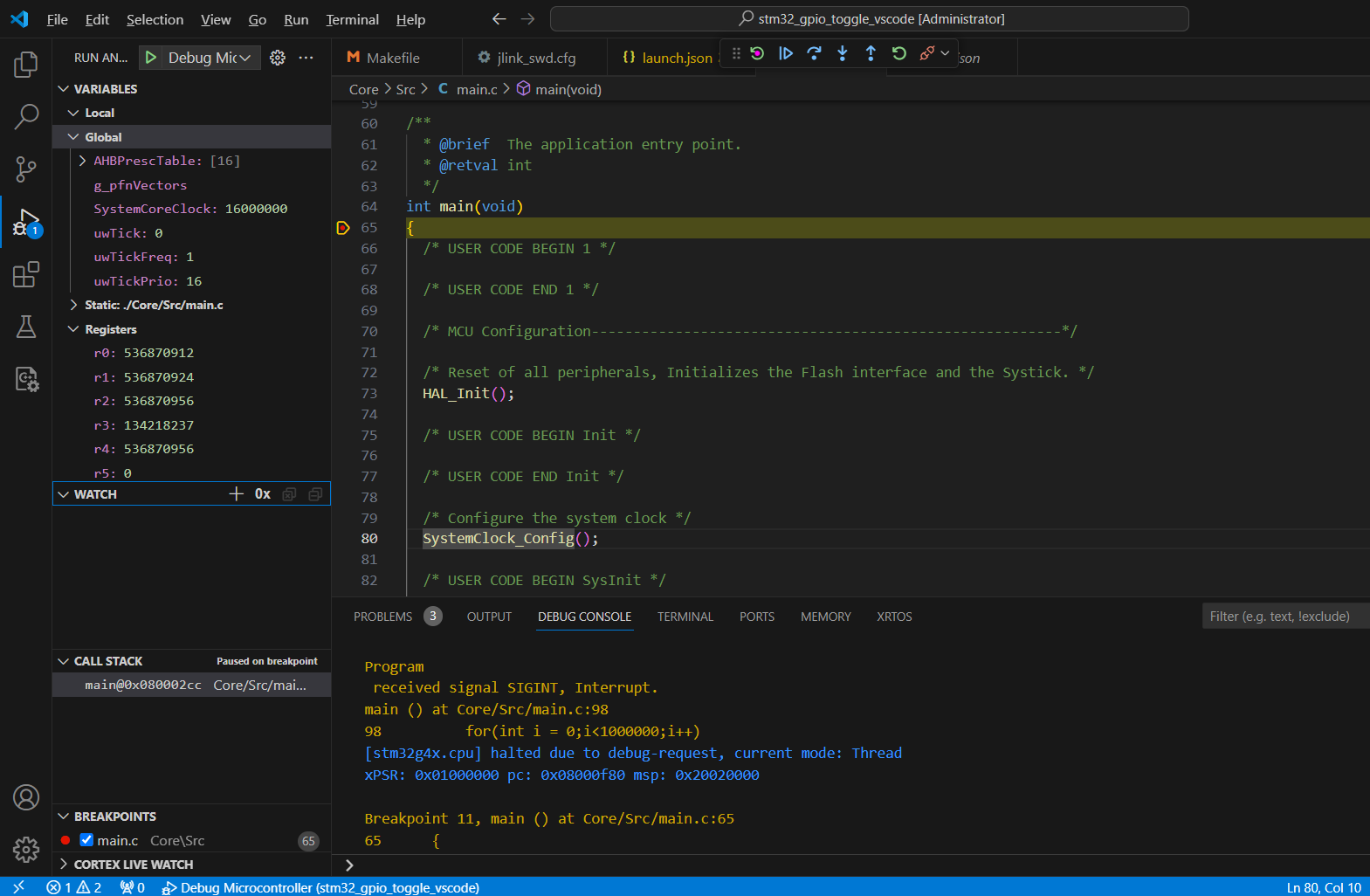Expand the AHBPrescTable global variable

82,161
